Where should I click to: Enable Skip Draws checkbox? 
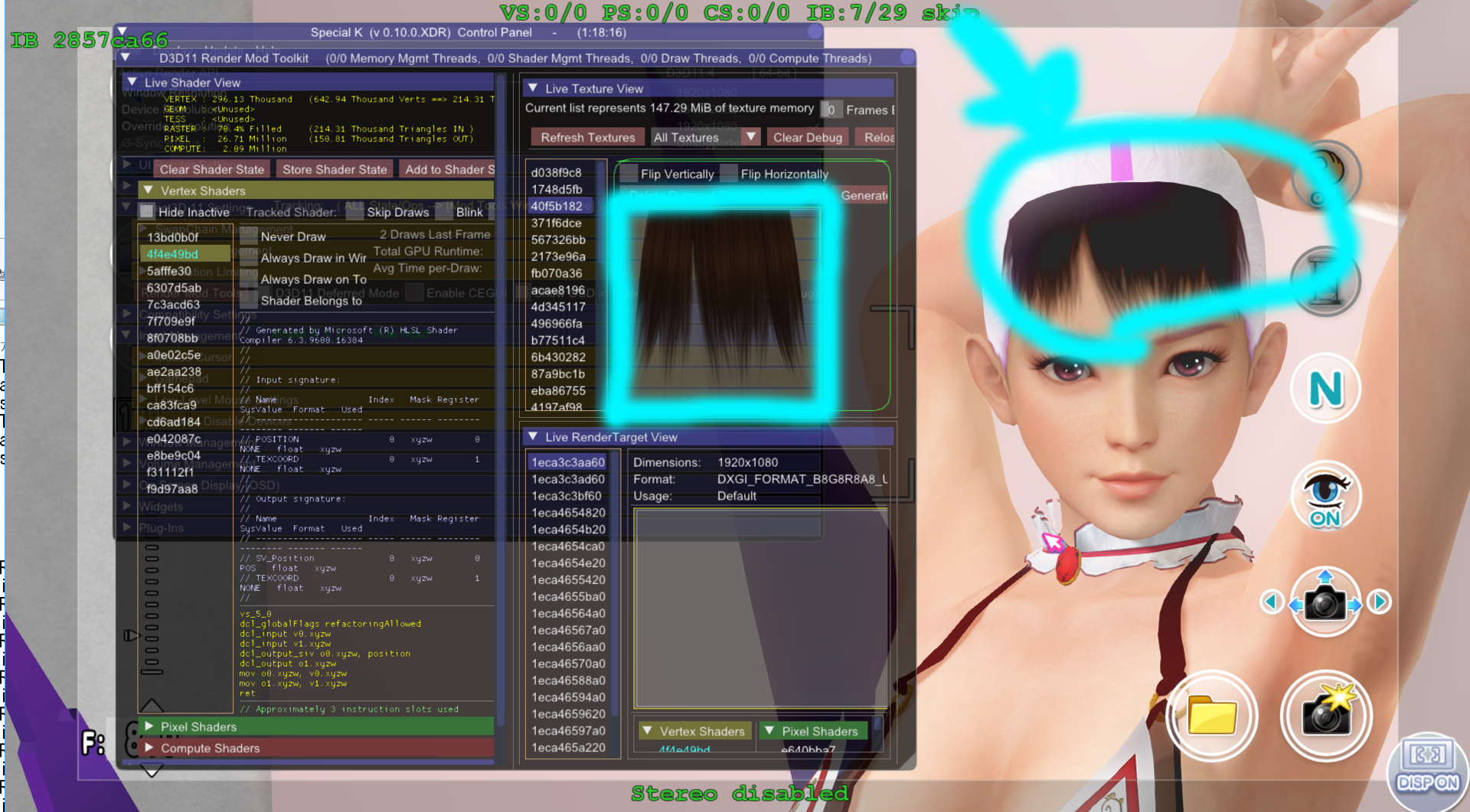(x=354, y=212)
